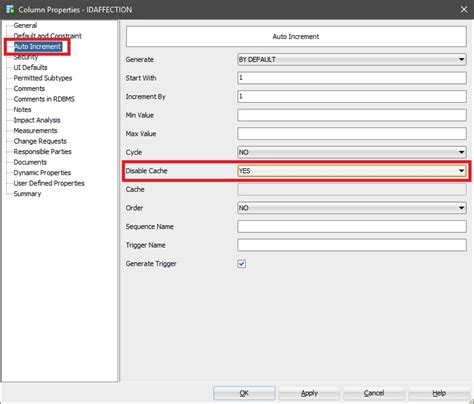Viewport: 474px width, 404px height.
Task: Select the Auto Increment tree item
Action: (37, 47)
